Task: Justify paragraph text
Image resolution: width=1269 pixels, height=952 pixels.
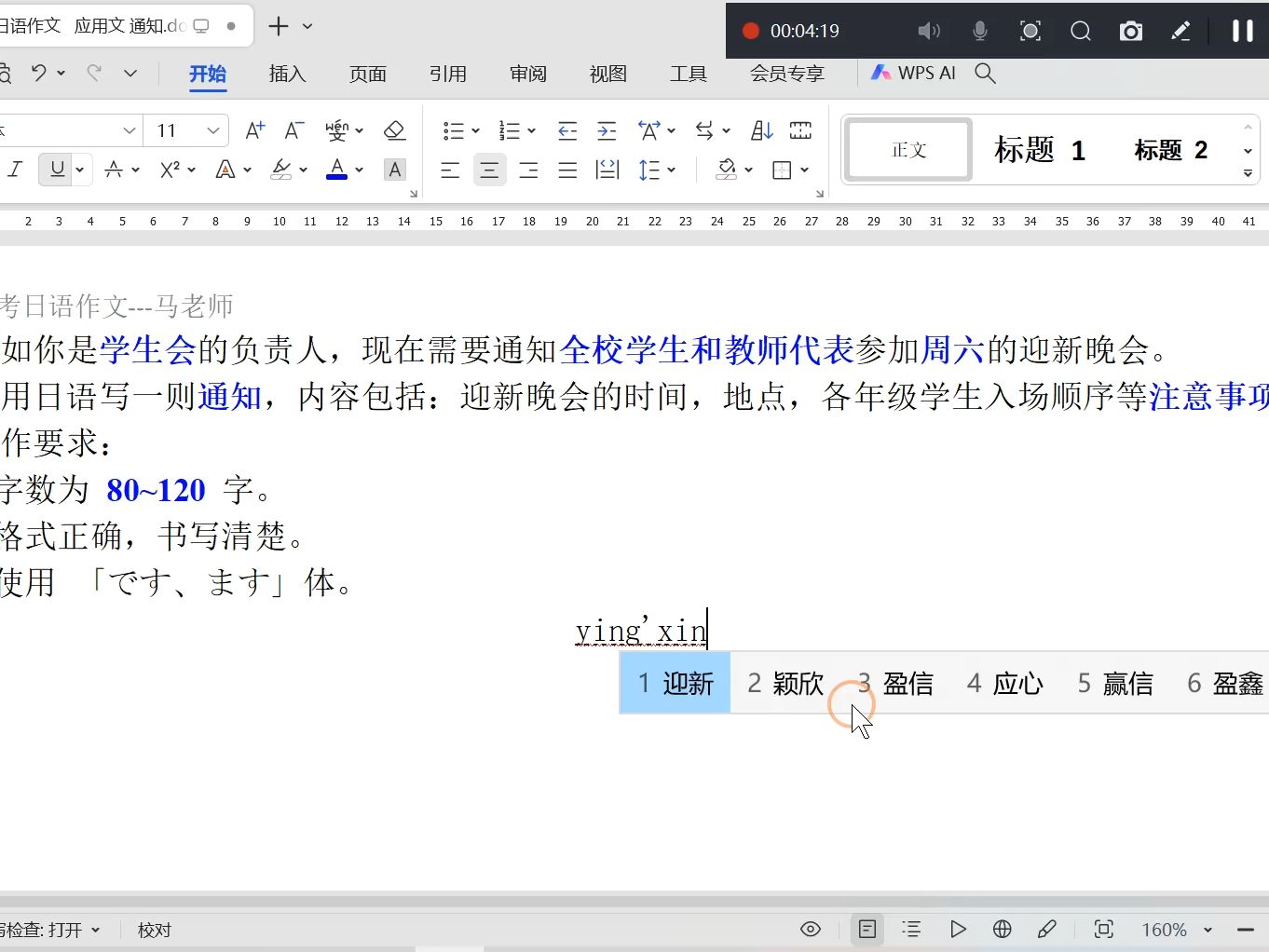Action: click(x=567, y=170)
